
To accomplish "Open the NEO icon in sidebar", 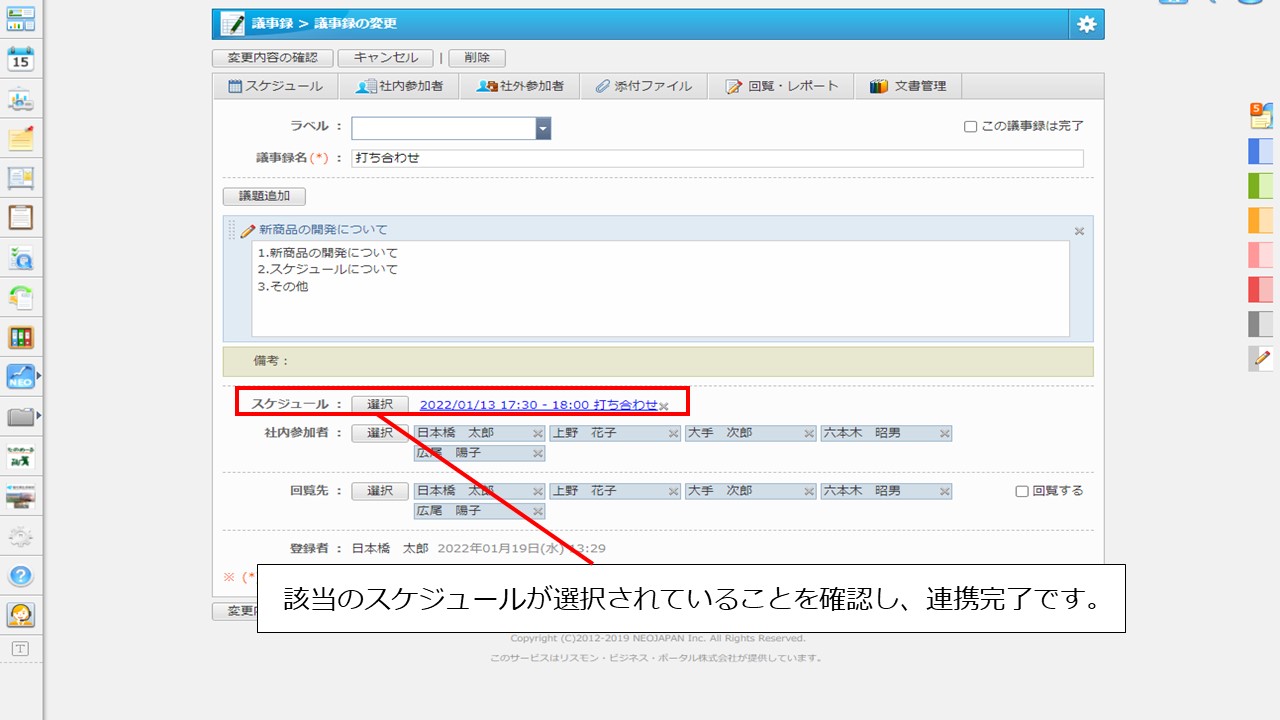I will [x=21, y=376].
